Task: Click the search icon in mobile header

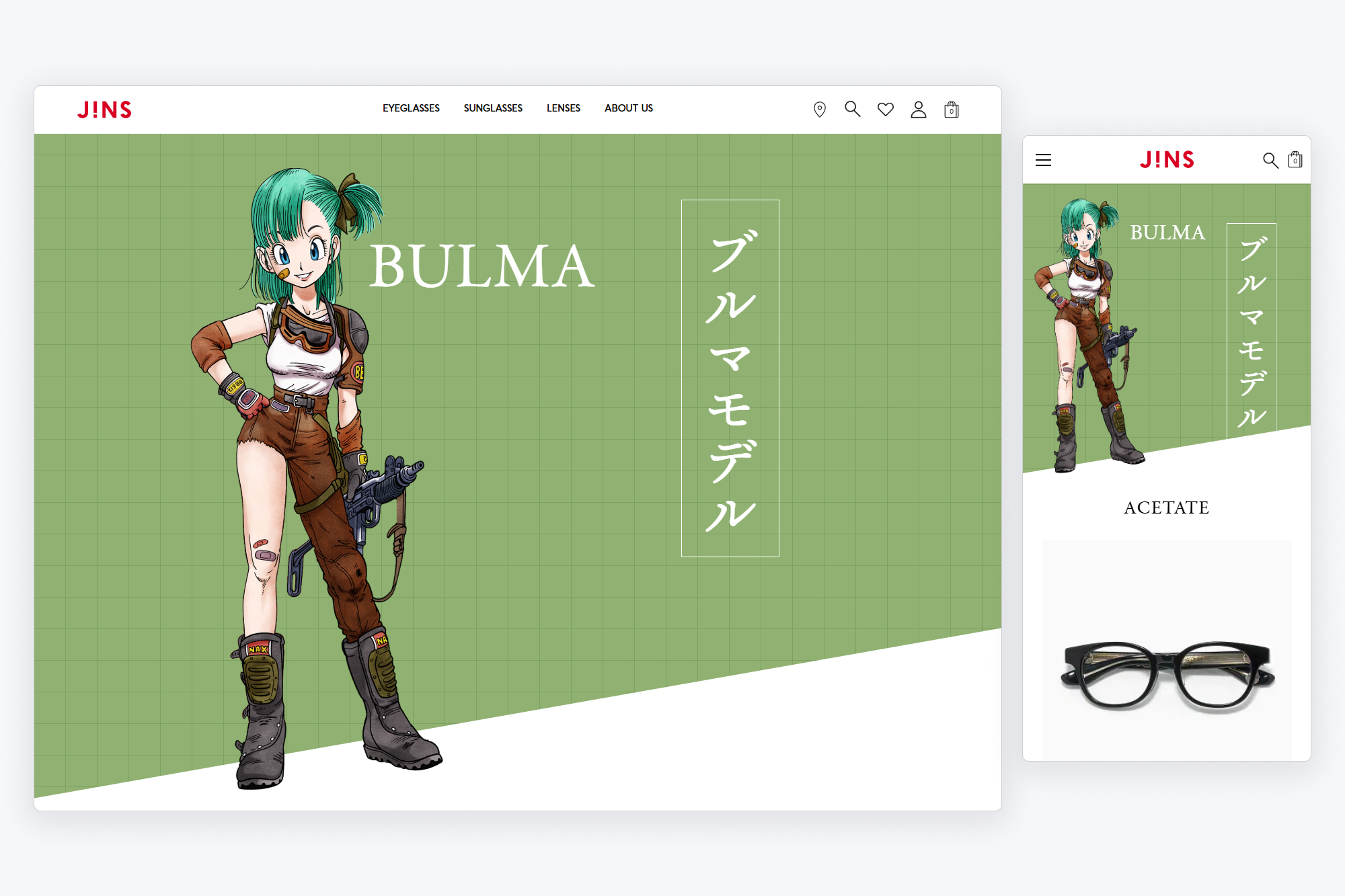Action: click(x=1271, y=160)
